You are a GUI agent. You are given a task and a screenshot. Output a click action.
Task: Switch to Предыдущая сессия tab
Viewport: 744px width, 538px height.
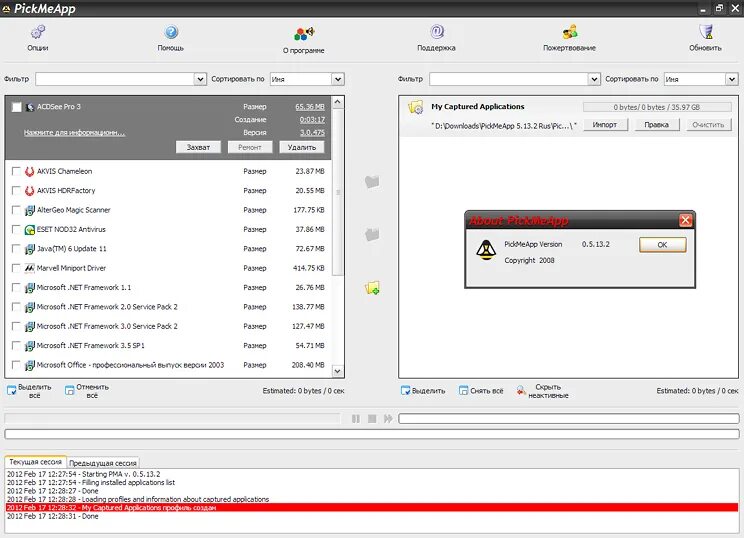[x=103, y=463]
